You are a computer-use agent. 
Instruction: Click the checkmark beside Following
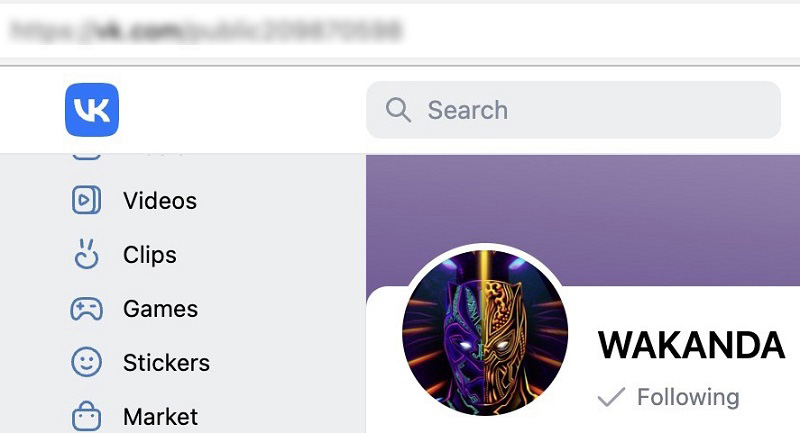point(611,397)
